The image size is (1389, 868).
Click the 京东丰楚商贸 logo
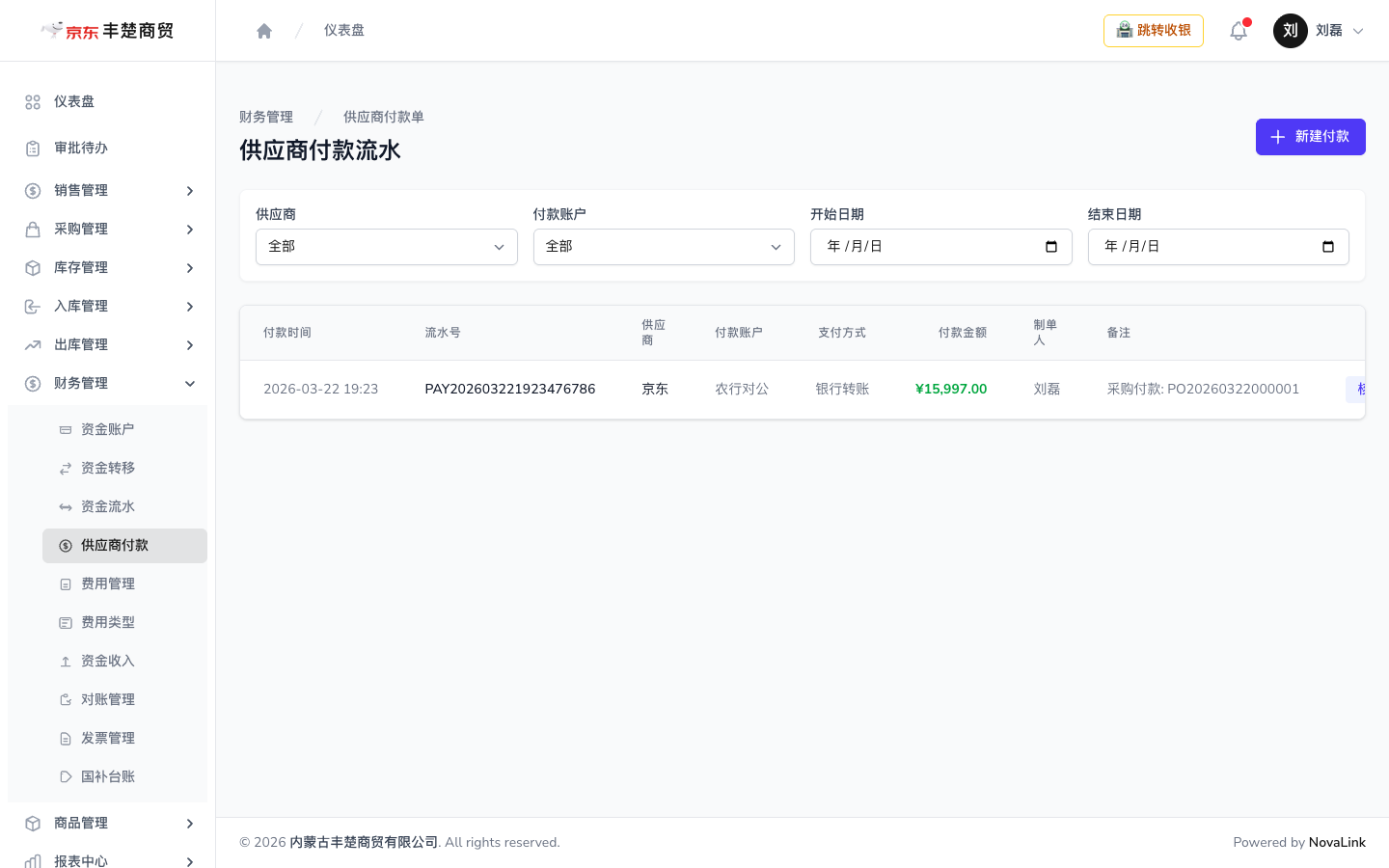(107, 31)
